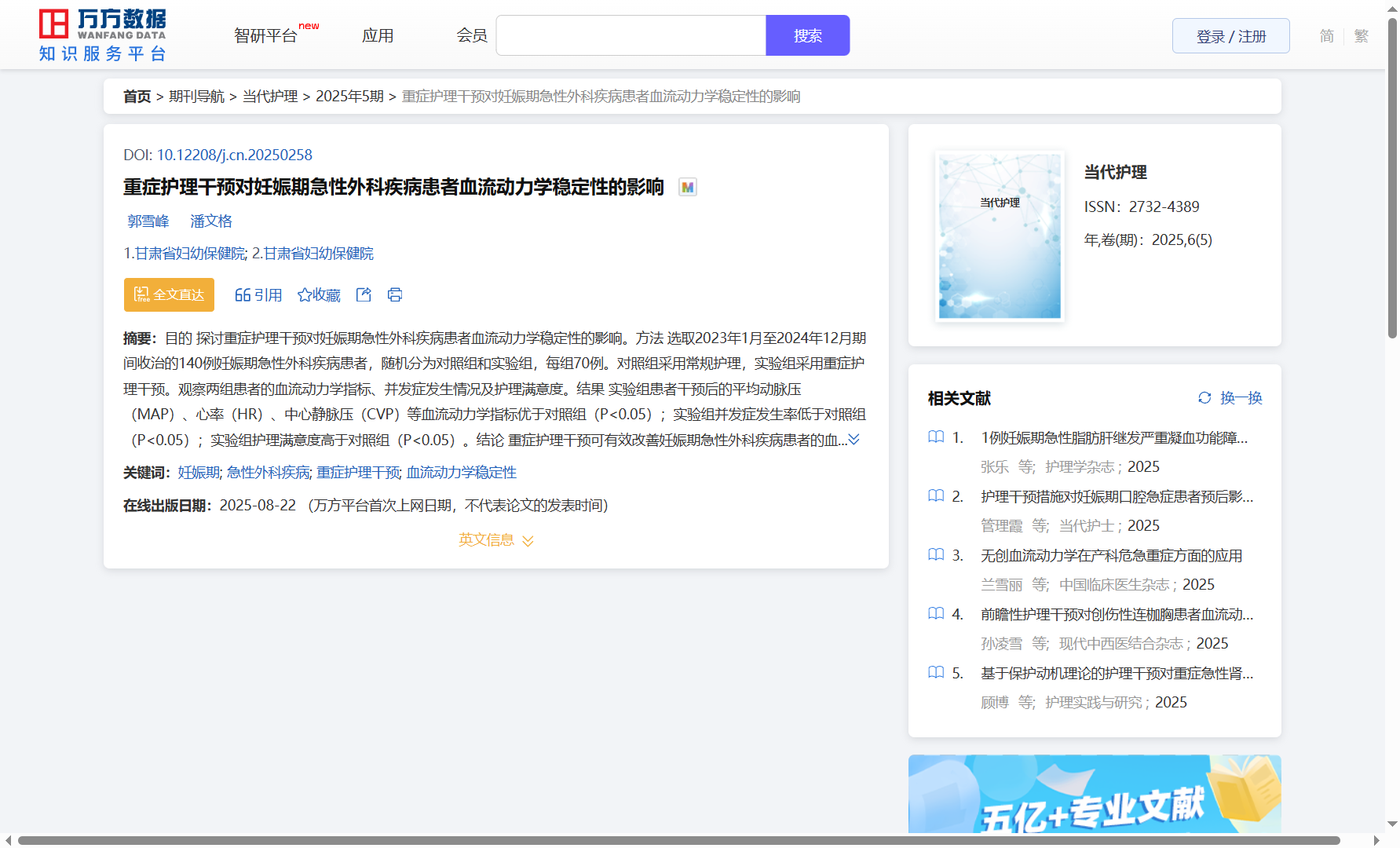The height and width of the screenshot is (848, 1400).
Task: Switch to Simplified Chinese 简
Action: (x=1326, y=36)
